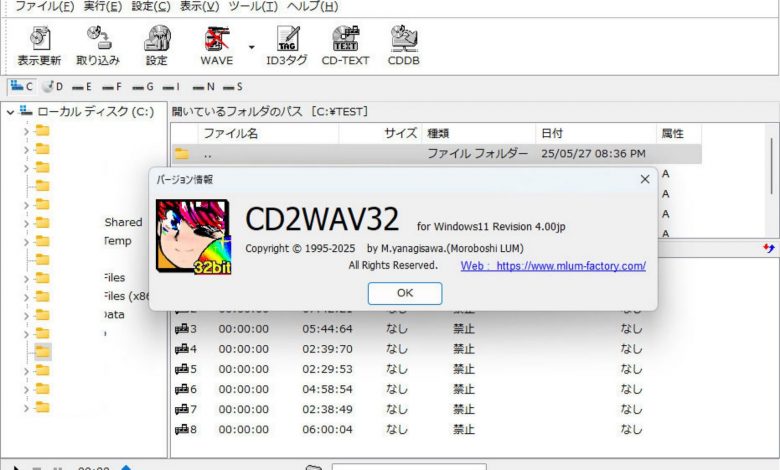Image resolution: width=780 pixels, height=470 pixels.
Task: Open the mlum-factory.com web link
Action: 553,266
